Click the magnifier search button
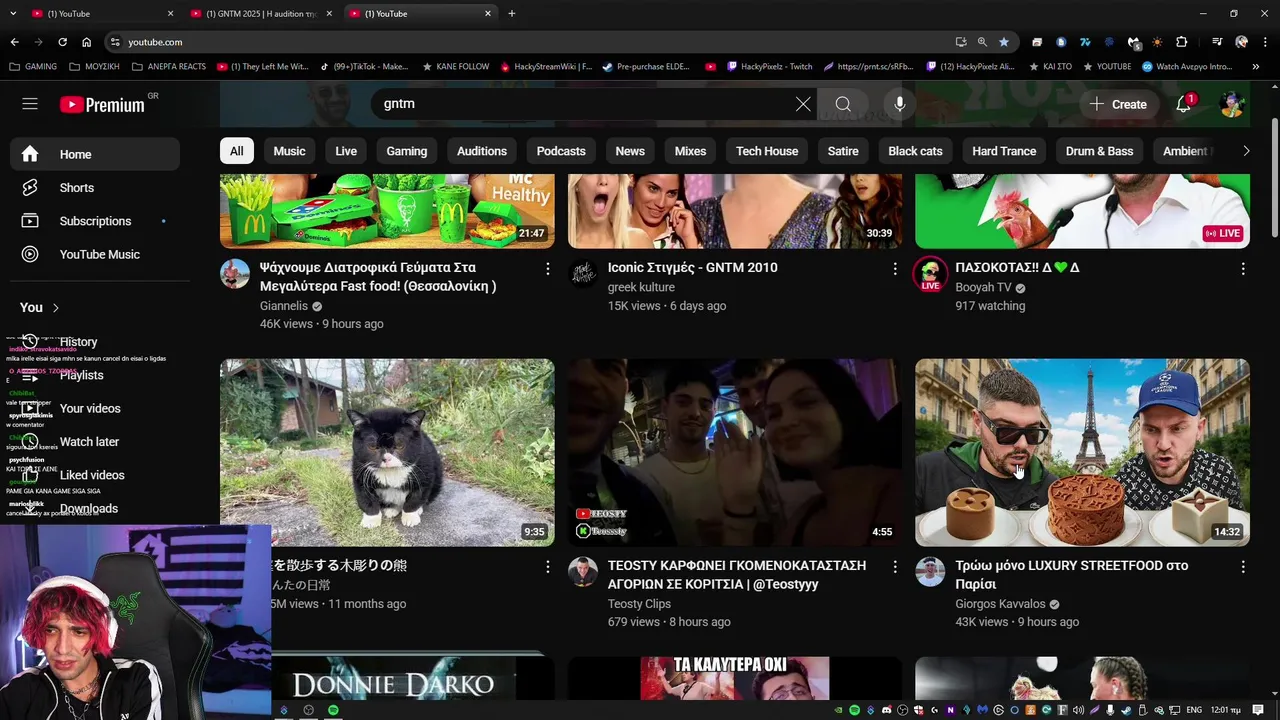Viewport: 1280px width, 720px height. pyautogui.click(x=843, y=104)
